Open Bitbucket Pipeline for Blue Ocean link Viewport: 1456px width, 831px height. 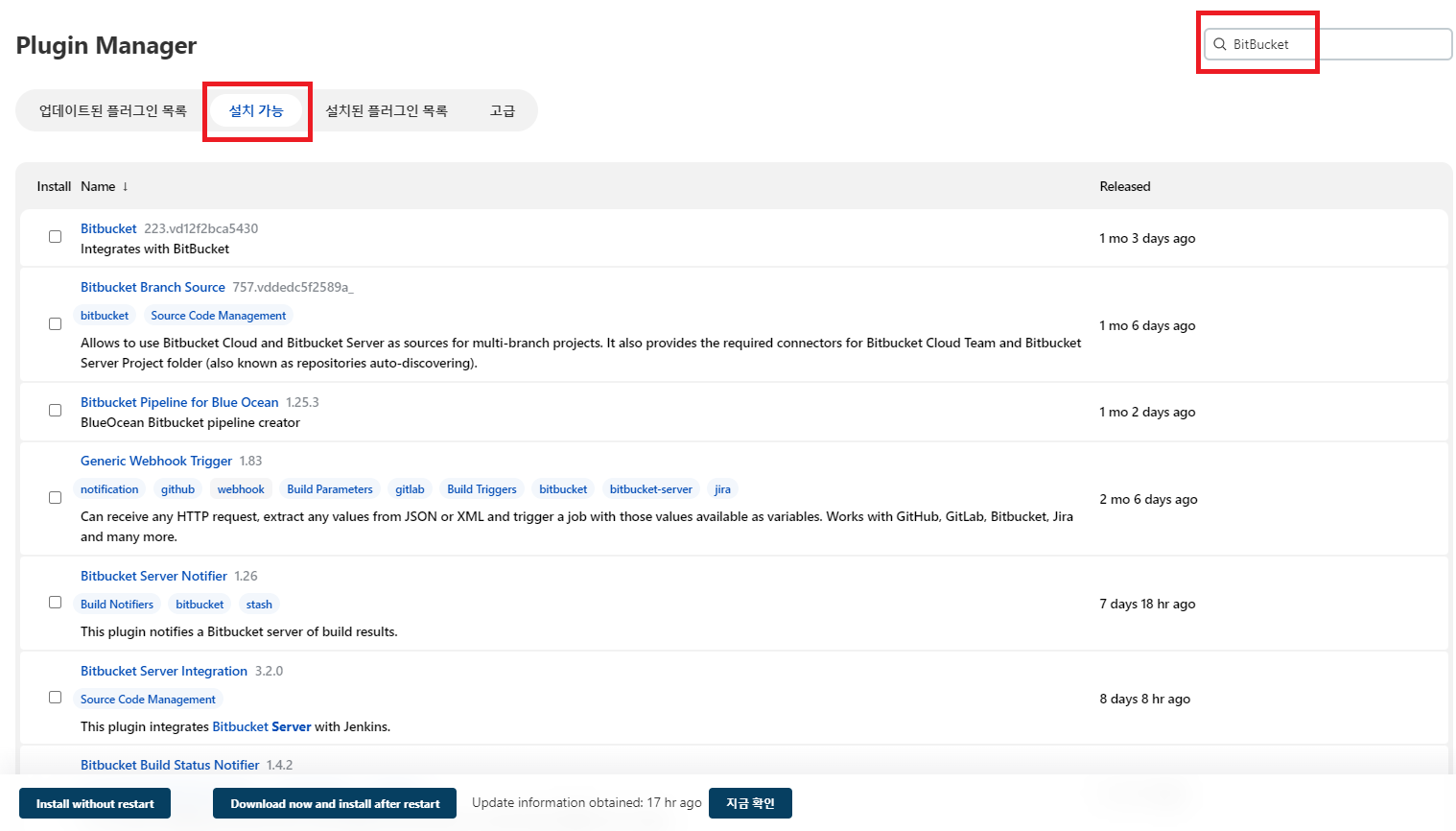[x=179, y=402]
